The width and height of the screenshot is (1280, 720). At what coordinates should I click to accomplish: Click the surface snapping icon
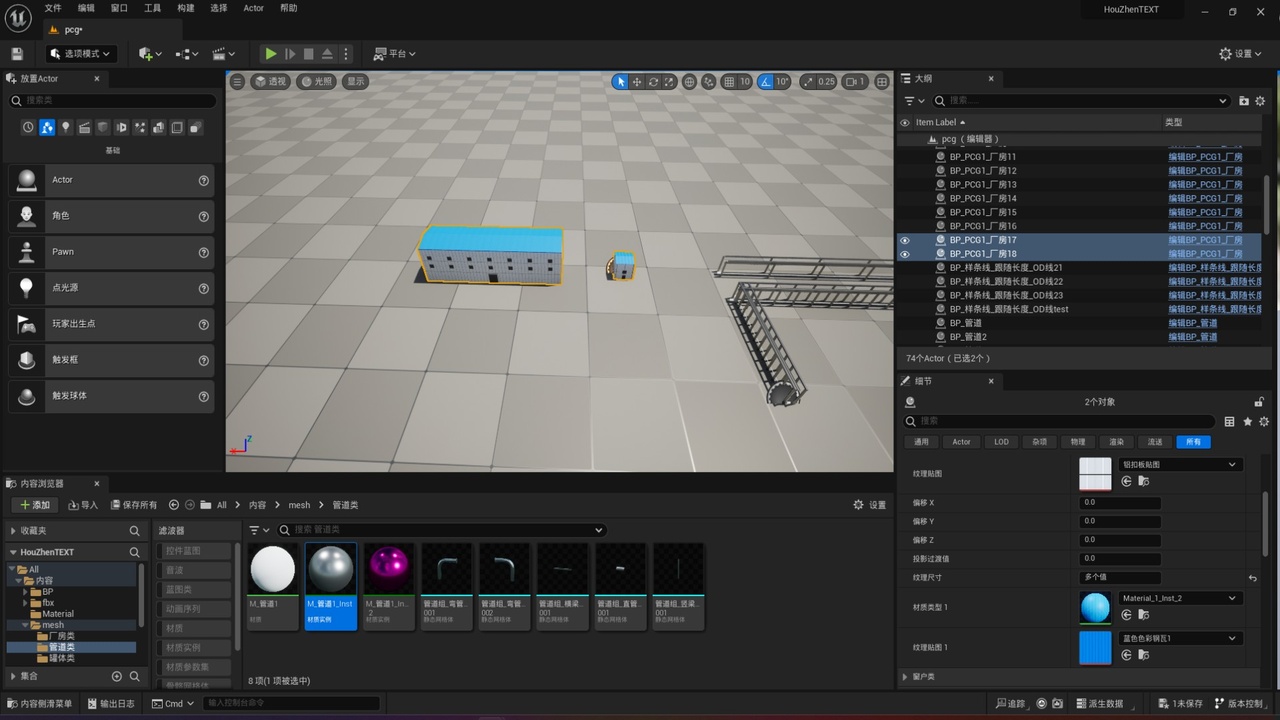point(709,82)
